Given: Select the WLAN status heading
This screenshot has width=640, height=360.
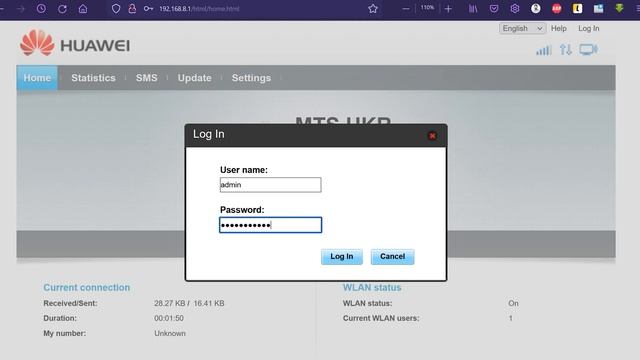Looking at the screenshot, I should tap(372, 287).
